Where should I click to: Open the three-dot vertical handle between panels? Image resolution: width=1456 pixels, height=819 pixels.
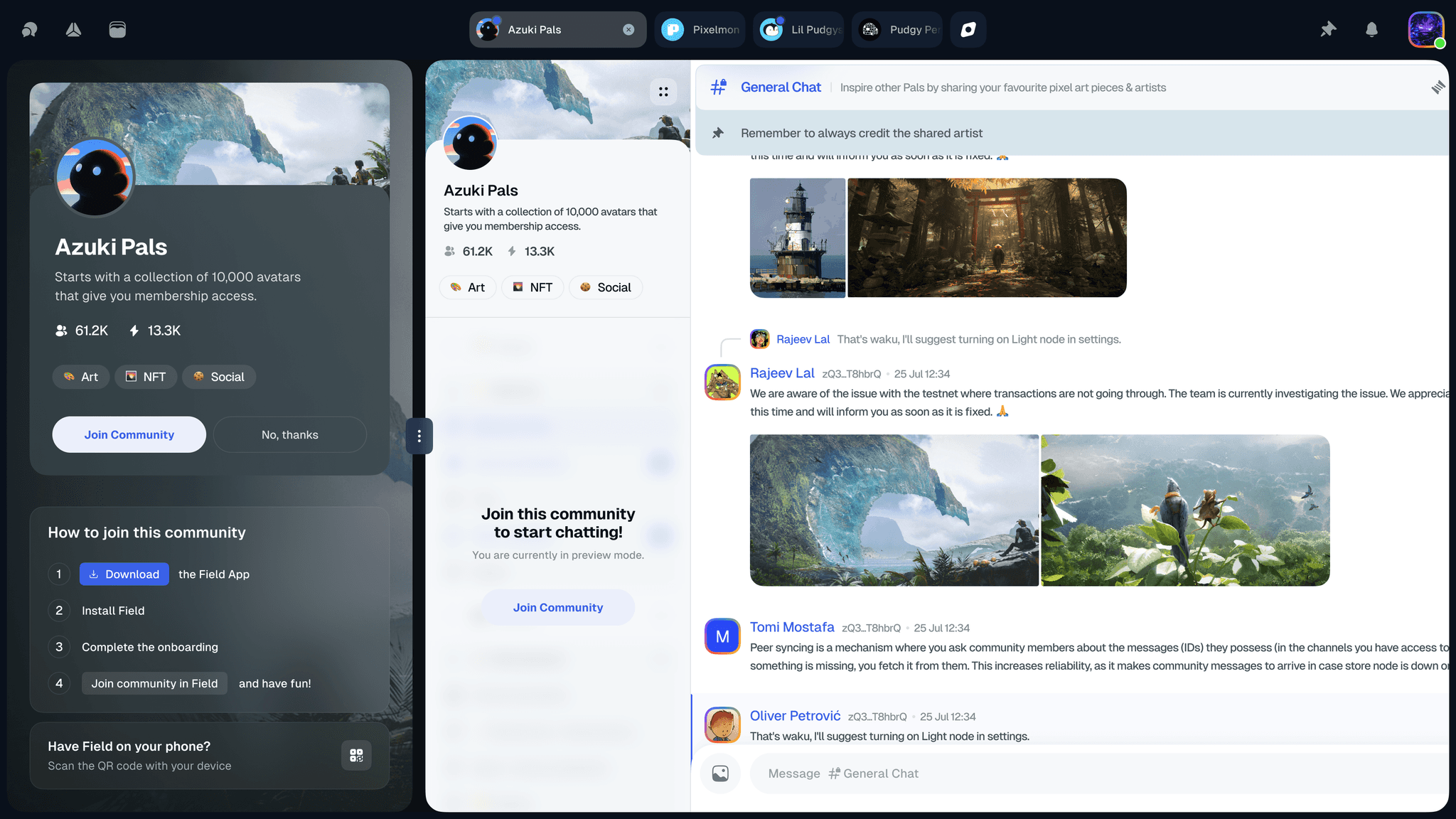tap(419, 436)
